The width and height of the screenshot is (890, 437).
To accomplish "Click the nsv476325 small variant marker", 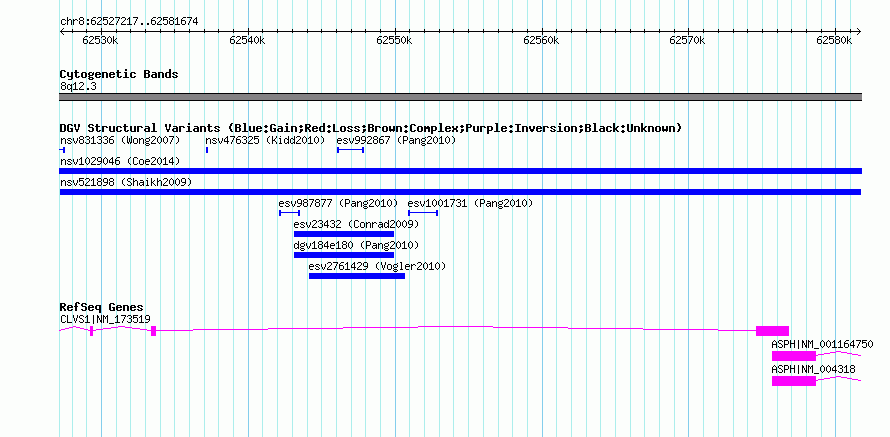I will click(207, 150).
